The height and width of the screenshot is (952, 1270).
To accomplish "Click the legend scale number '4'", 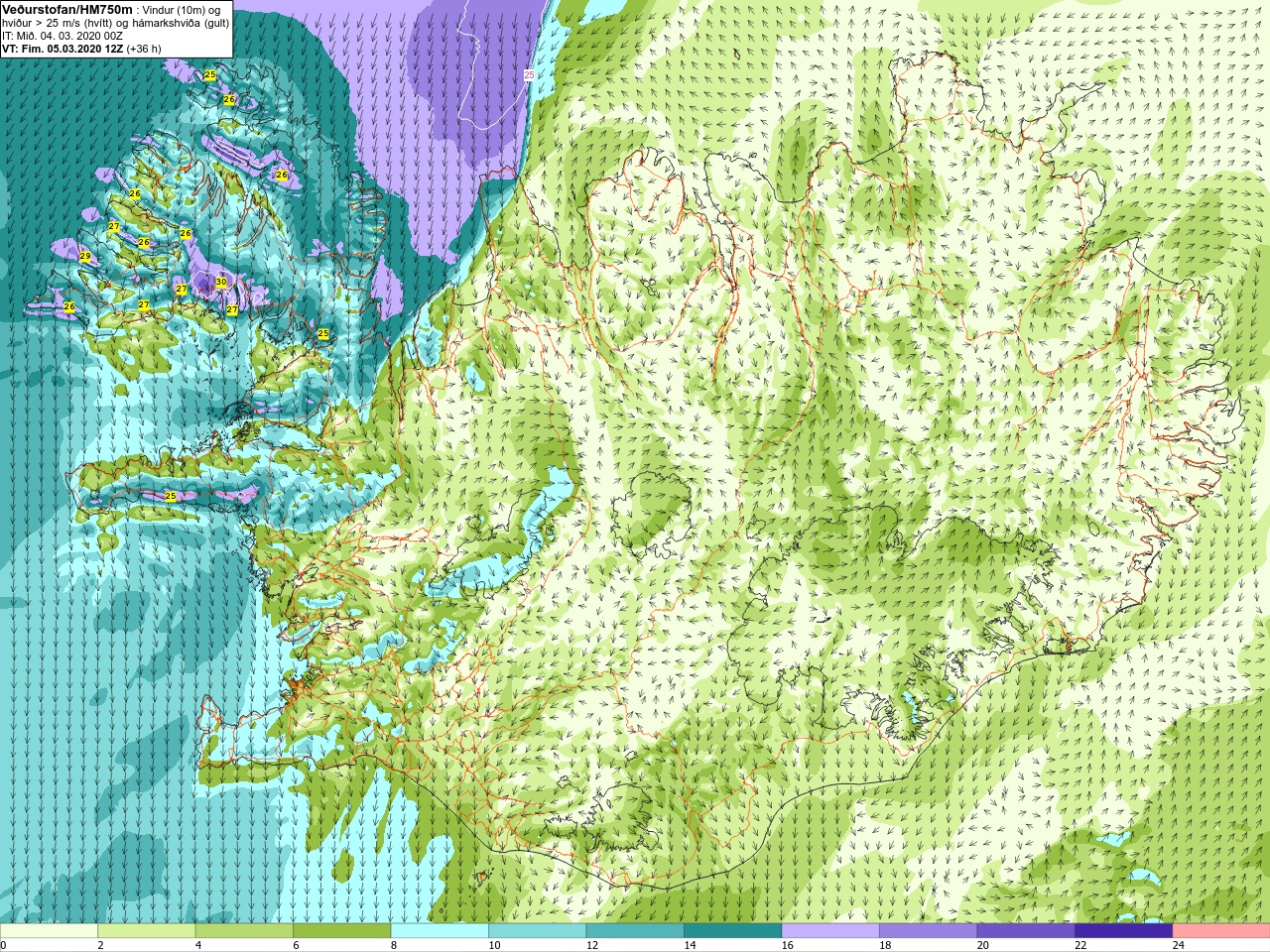I will pos(198,945).
